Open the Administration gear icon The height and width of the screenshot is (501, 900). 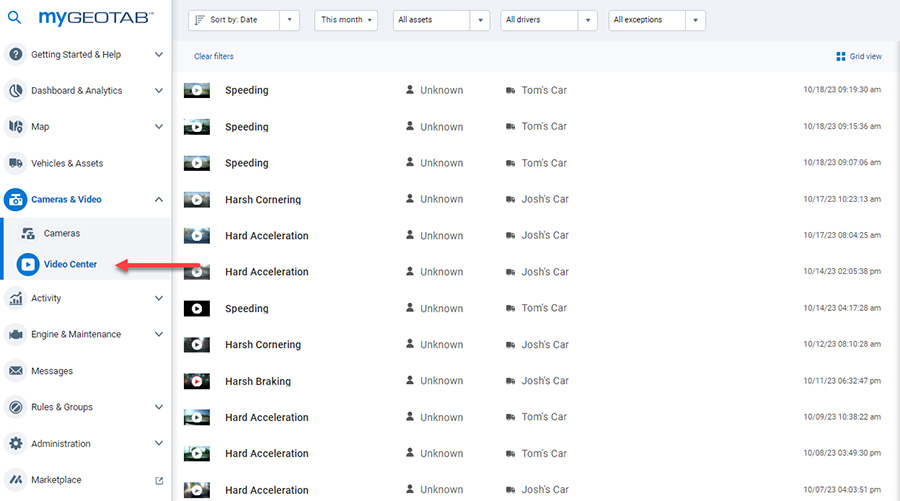15,444
